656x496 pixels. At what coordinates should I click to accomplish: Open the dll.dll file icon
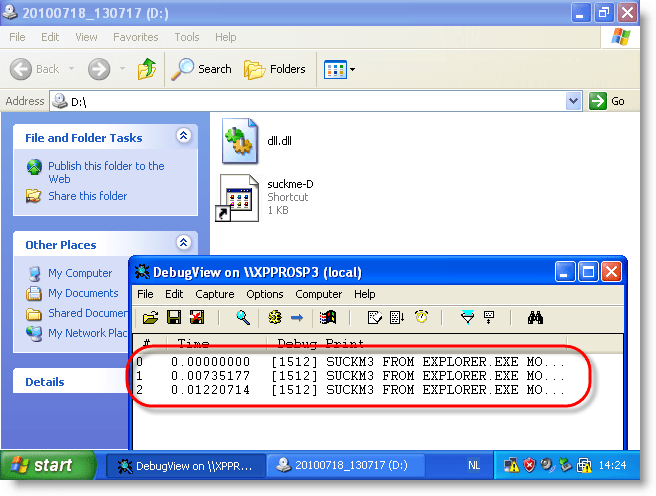tap(241, 141)
